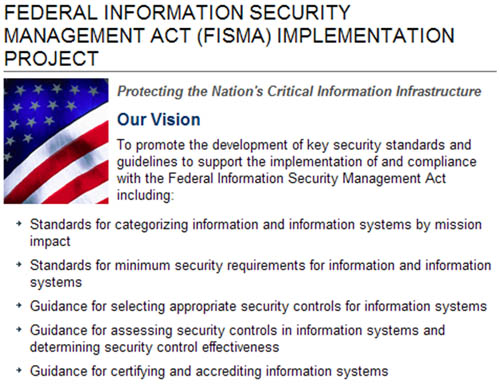This screenshot has height=386, width=500.
Task: Click the bullet icon beside minimum security requirements
Action: coord(19,264)
